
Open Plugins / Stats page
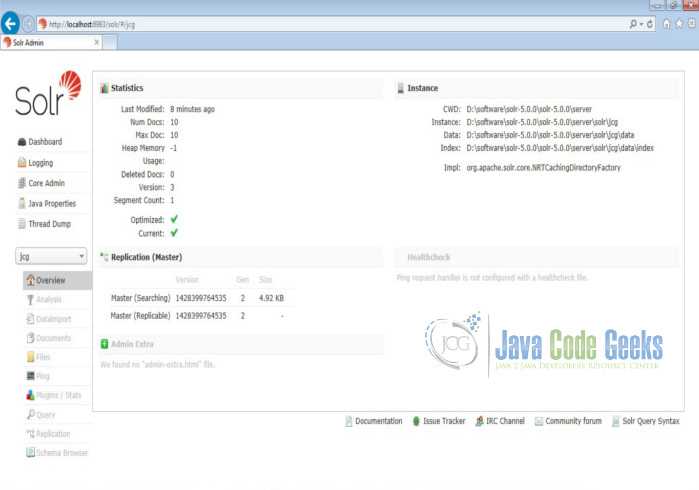click(x=59, y=395)
